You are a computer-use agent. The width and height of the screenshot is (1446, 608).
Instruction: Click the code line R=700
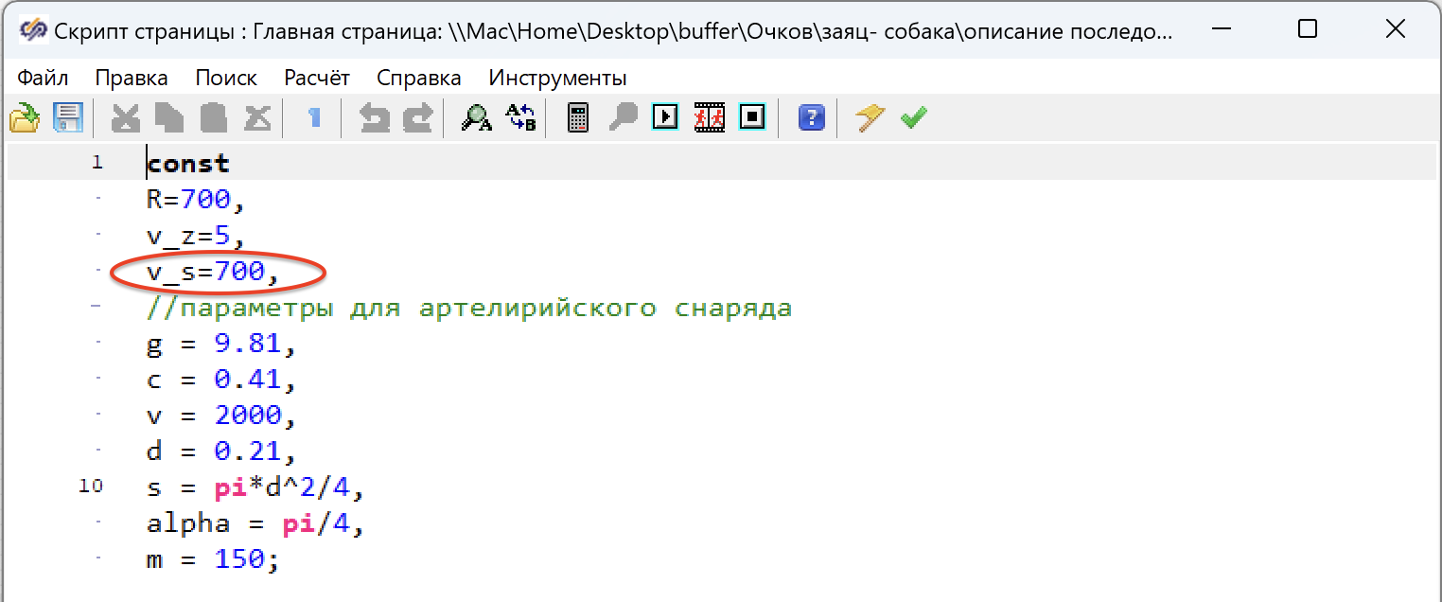click(x=196, y=199)
